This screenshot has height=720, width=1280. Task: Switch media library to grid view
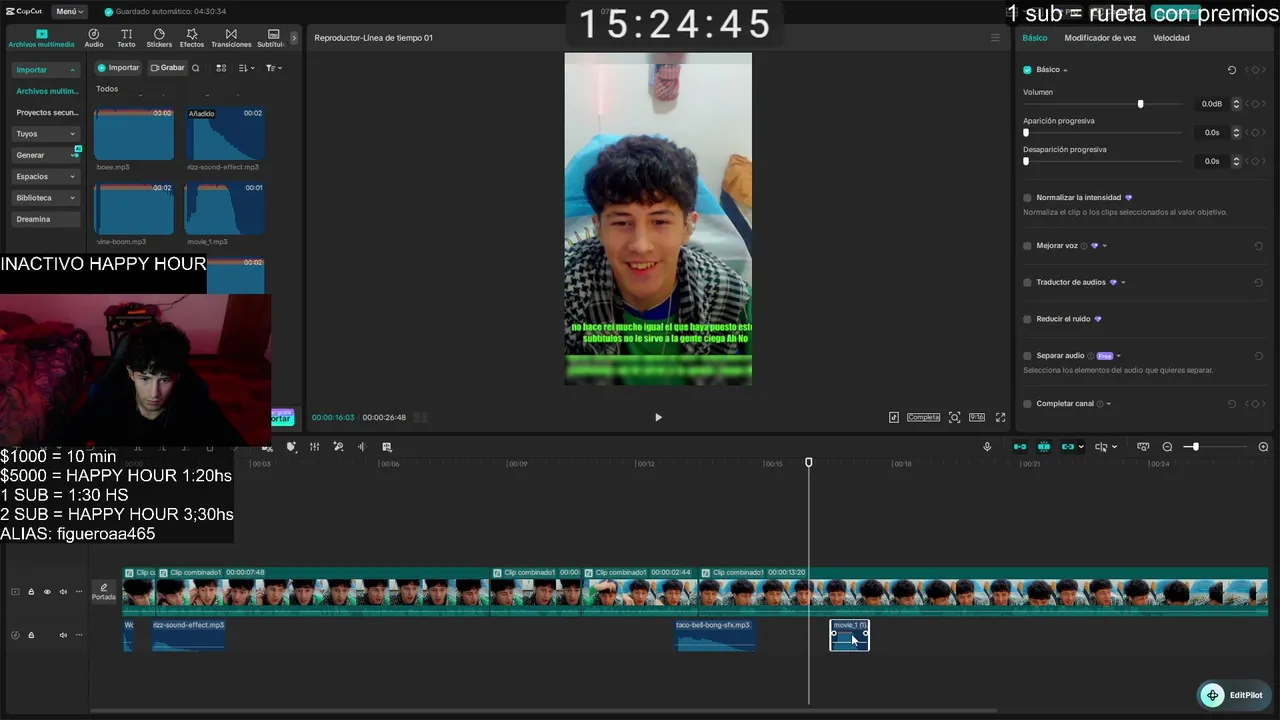[x=221, y=68]
